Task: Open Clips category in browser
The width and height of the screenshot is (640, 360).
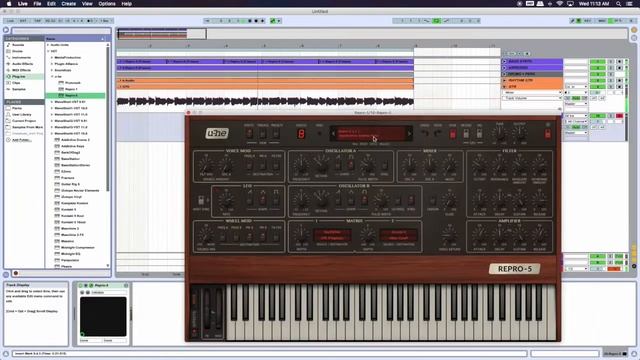Action: point(16,83)
